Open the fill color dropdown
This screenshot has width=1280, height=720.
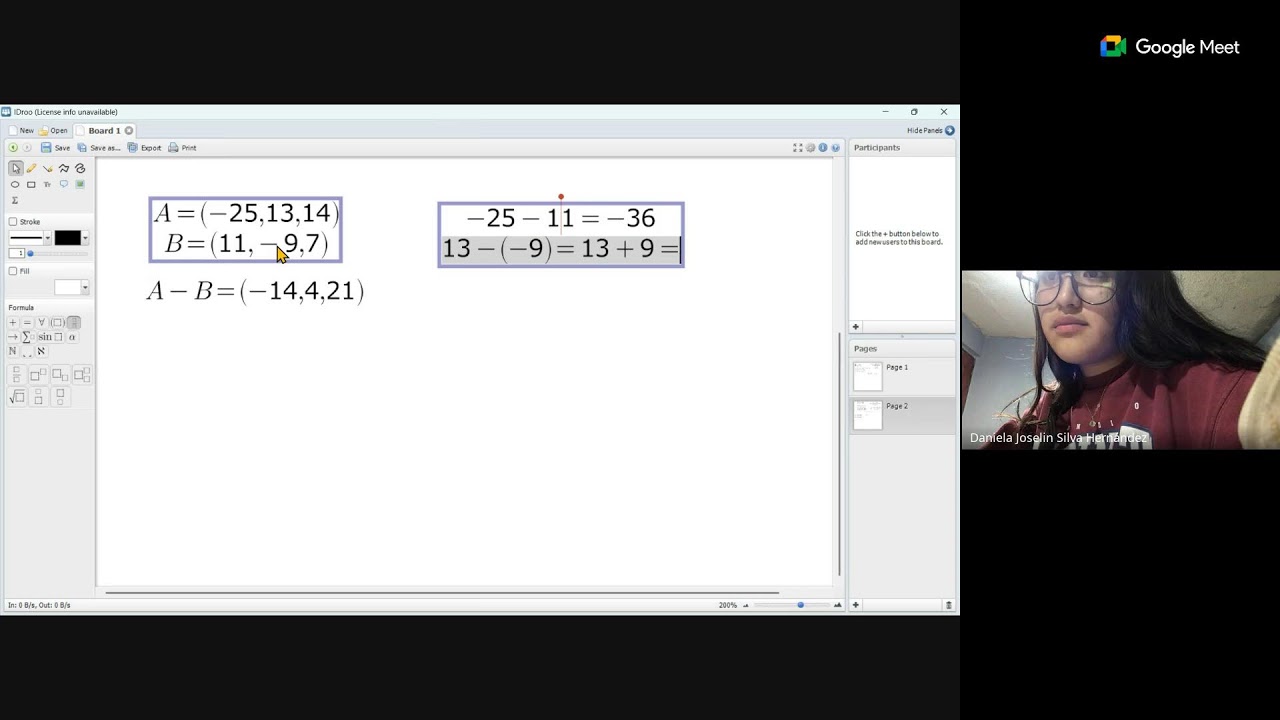85,288
